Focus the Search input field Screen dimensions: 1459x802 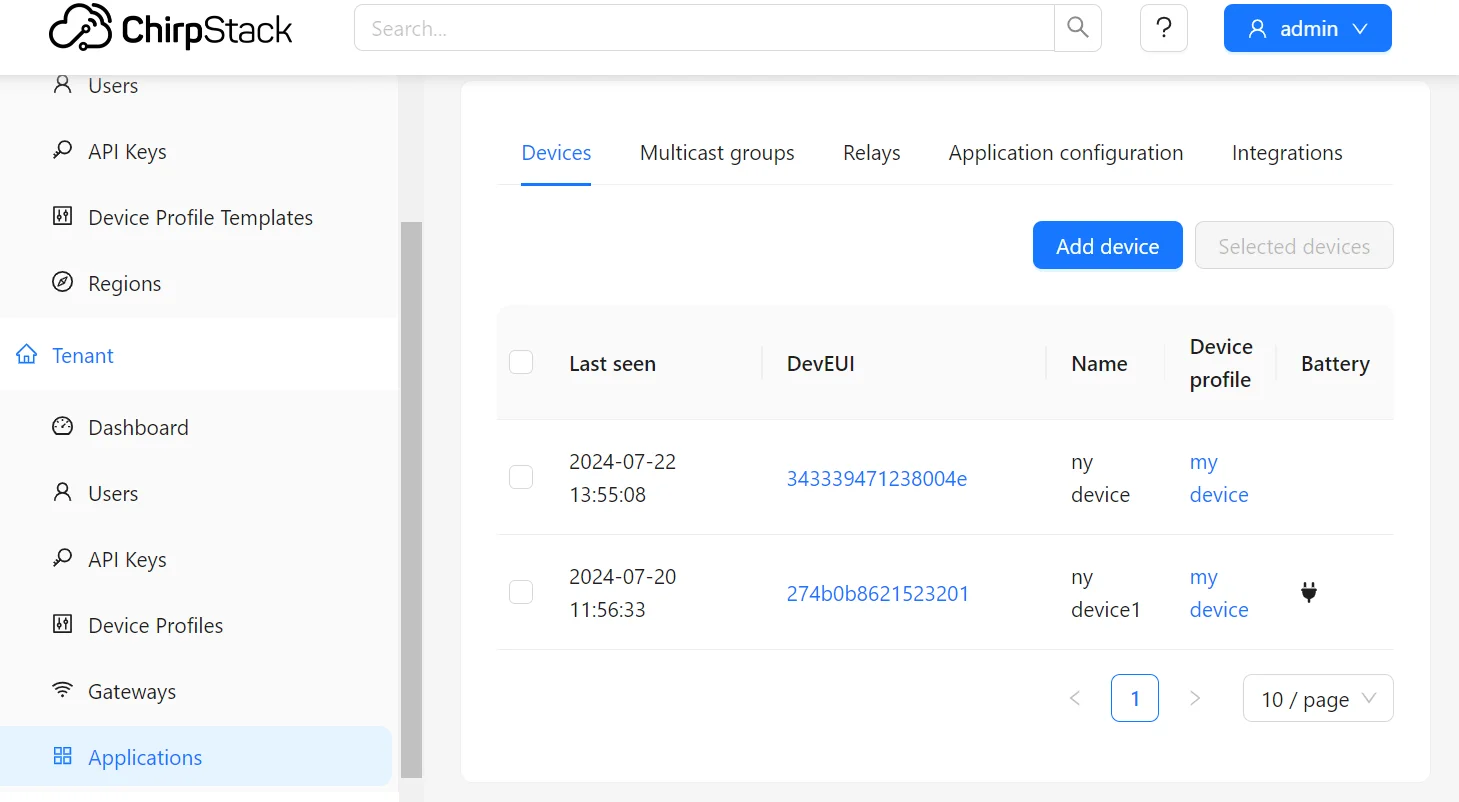coord(704,28)
